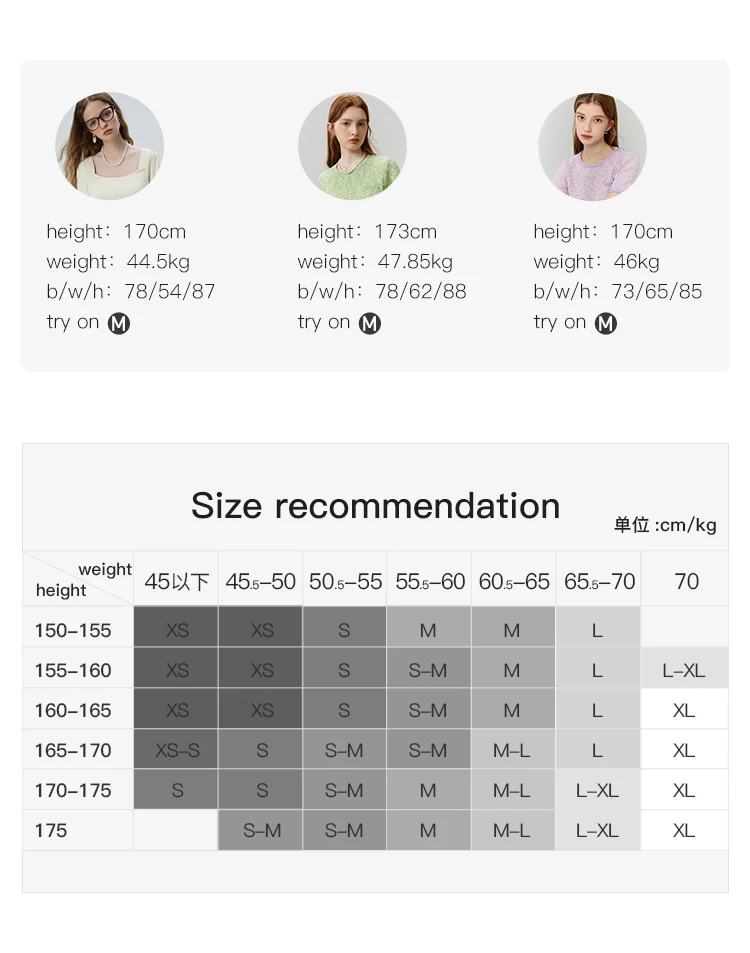Select the L cell in 150–155 row
Viewport: 750px width, 953px height.
[x=597, y=630]
